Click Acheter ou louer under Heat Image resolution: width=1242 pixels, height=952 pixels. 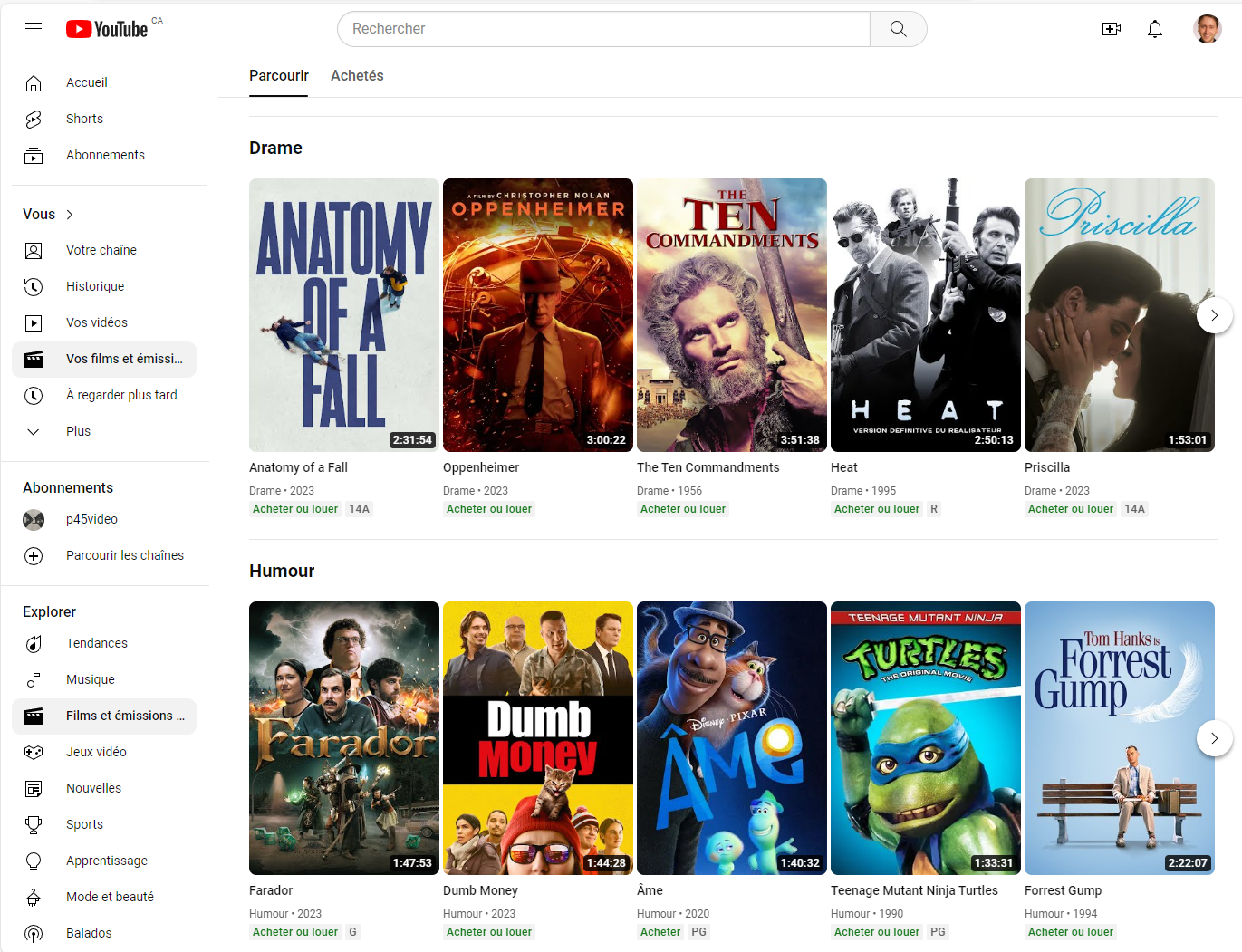877,509
